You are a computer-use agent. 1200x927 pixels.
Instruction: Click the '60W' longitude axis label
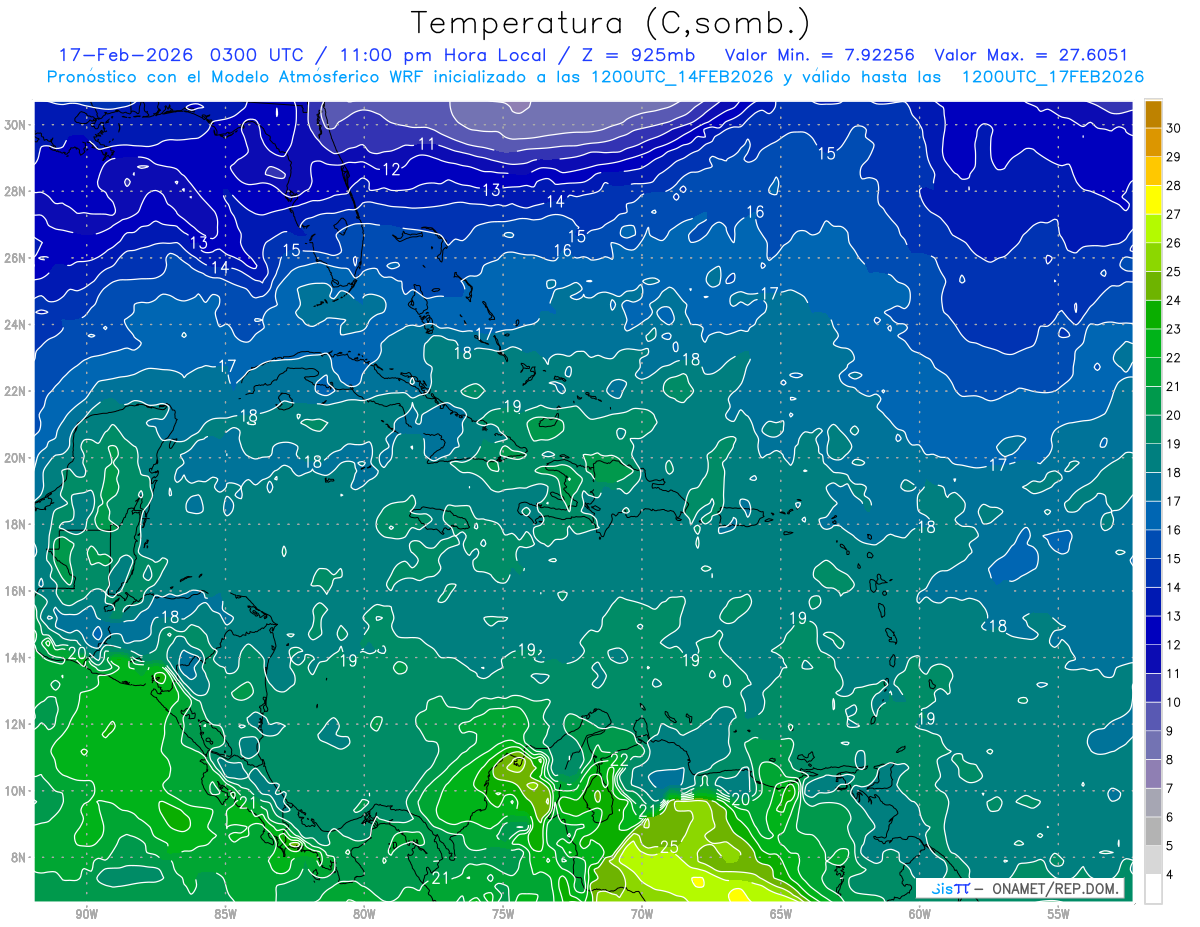coord(920,914)
